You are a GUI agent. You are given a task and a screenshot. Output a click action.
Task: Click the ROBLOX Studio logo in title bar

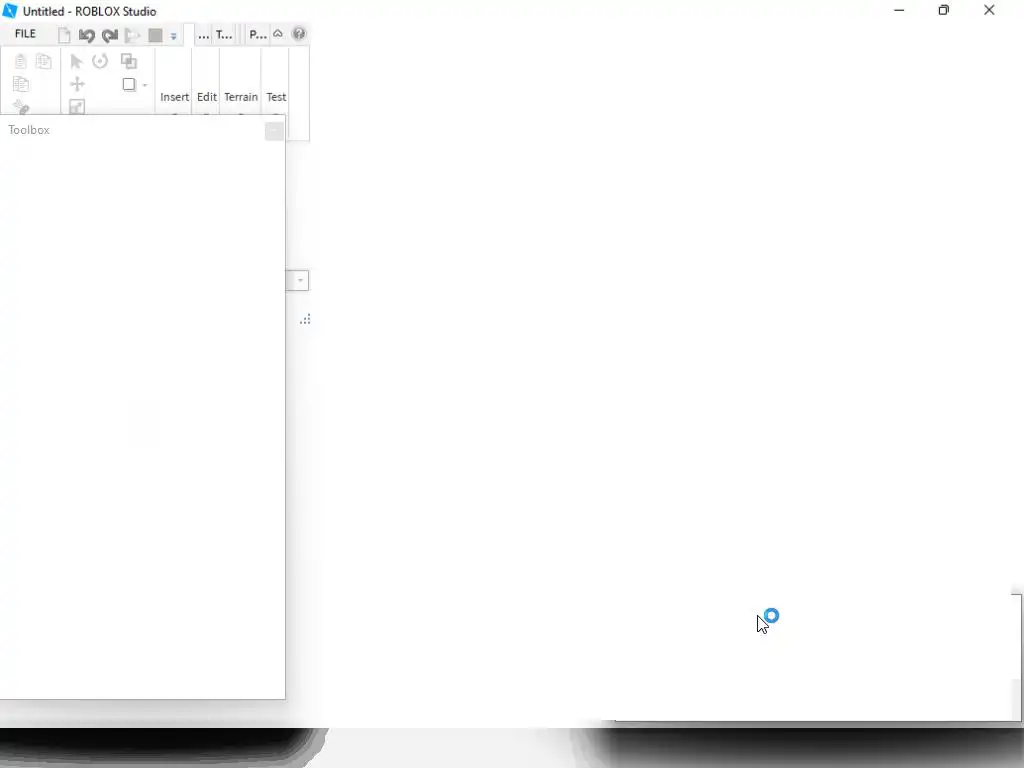[10, 10]
